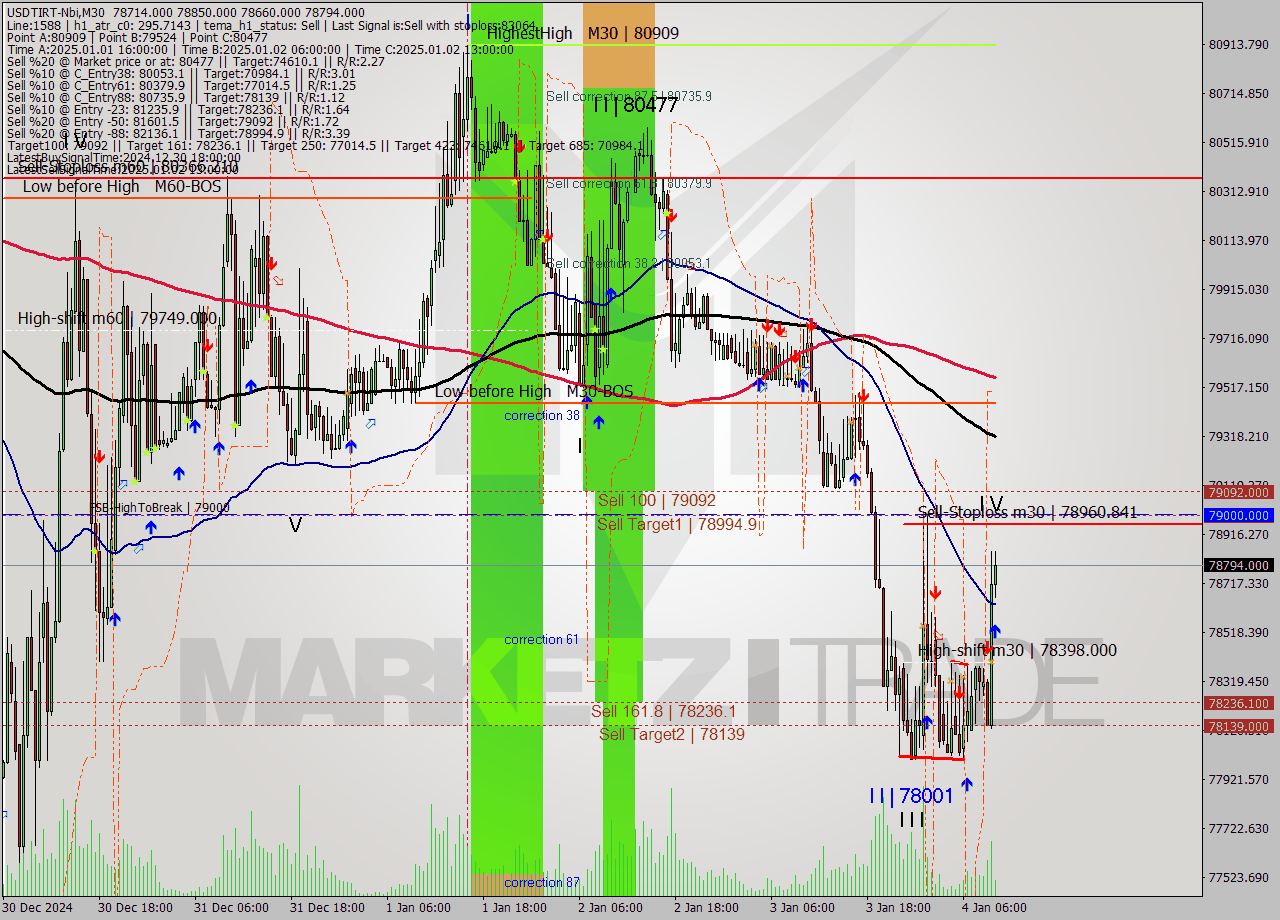Select the 'correction 87' label
1280x920 pixels.
click(x=542, y=882)
